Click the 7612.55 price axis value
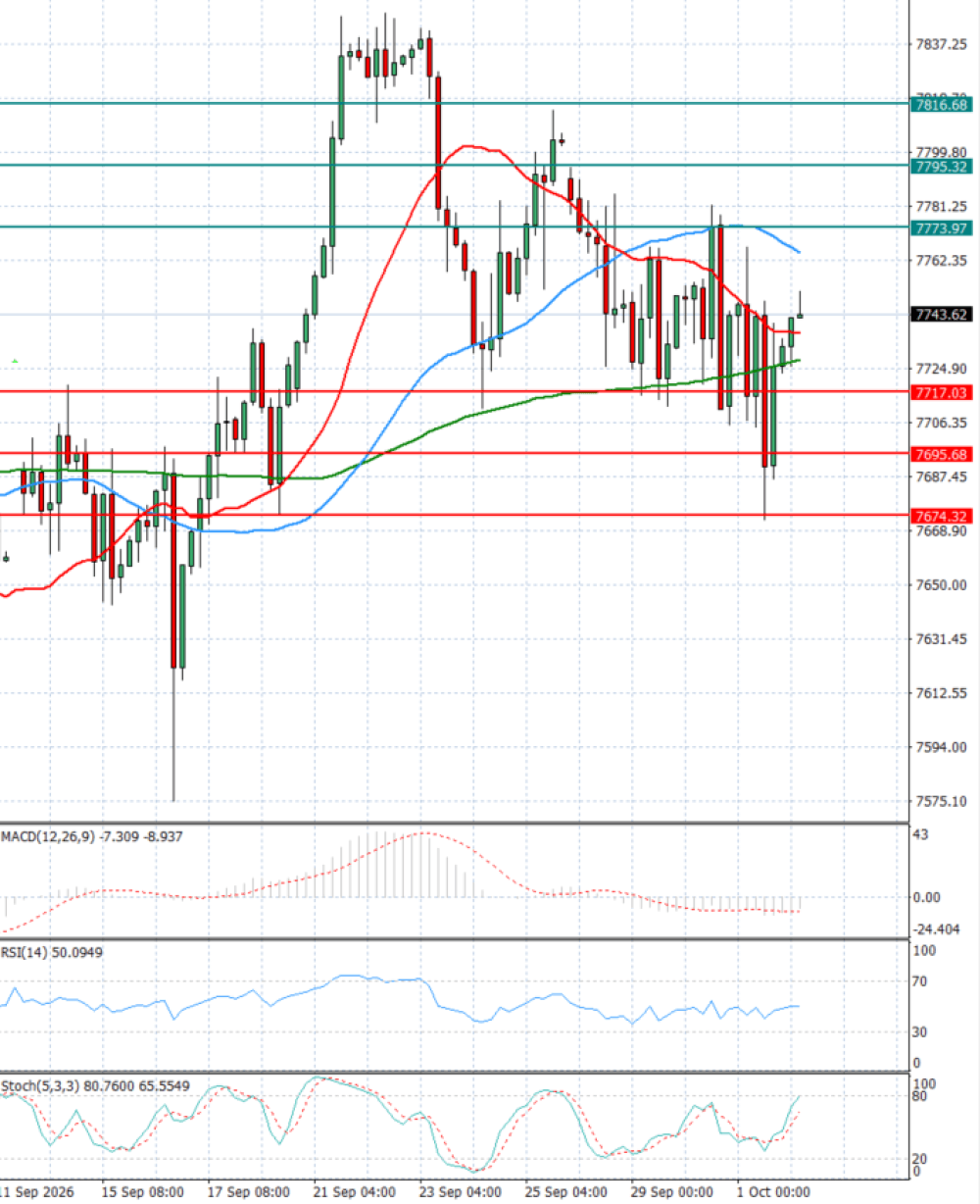Screen dimensions: 980x1204 pyautogui.click(x=941, y=693)
